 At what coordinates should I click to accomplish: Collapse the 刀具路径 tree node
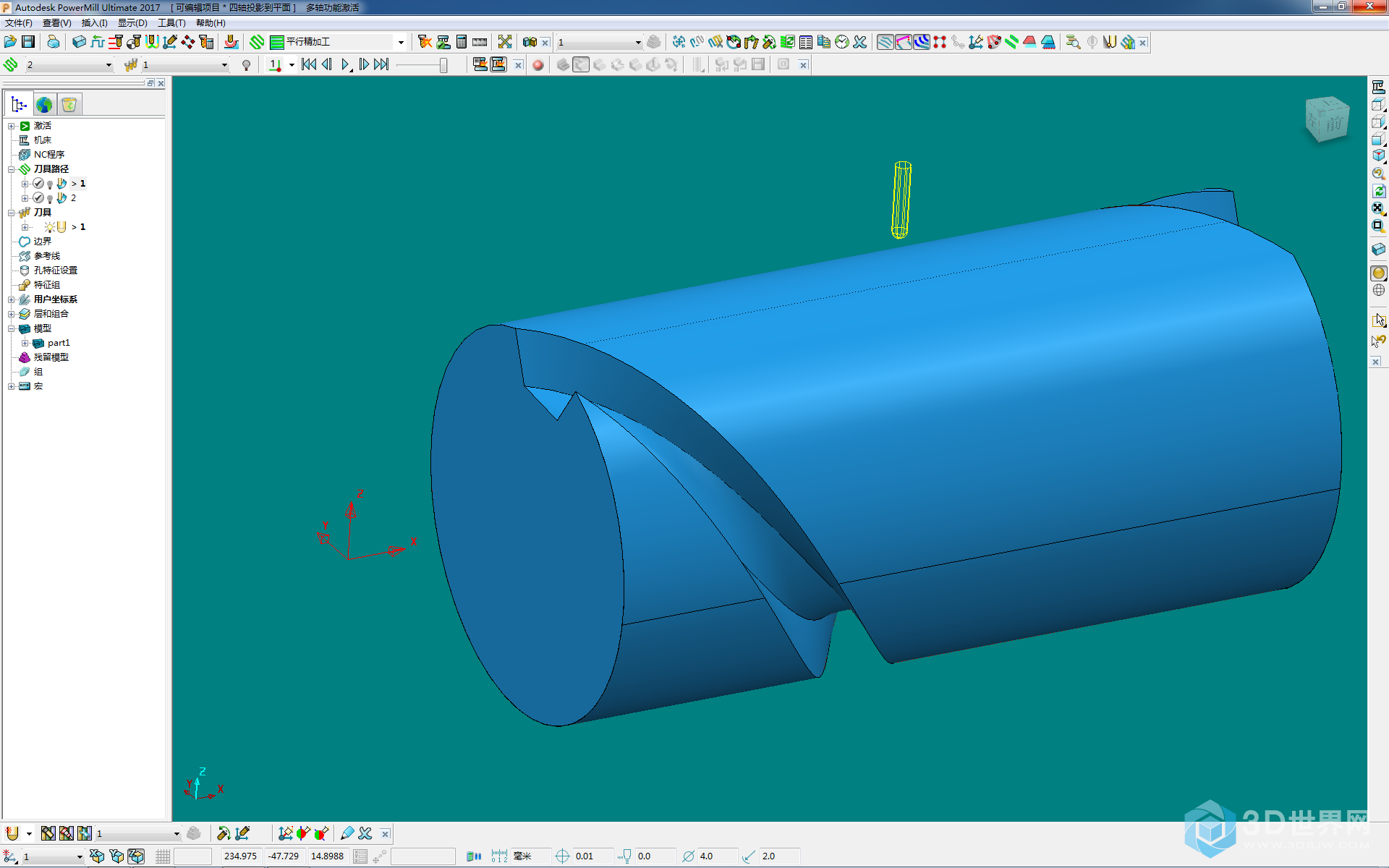pyautogui.click(x=11, y=169)
